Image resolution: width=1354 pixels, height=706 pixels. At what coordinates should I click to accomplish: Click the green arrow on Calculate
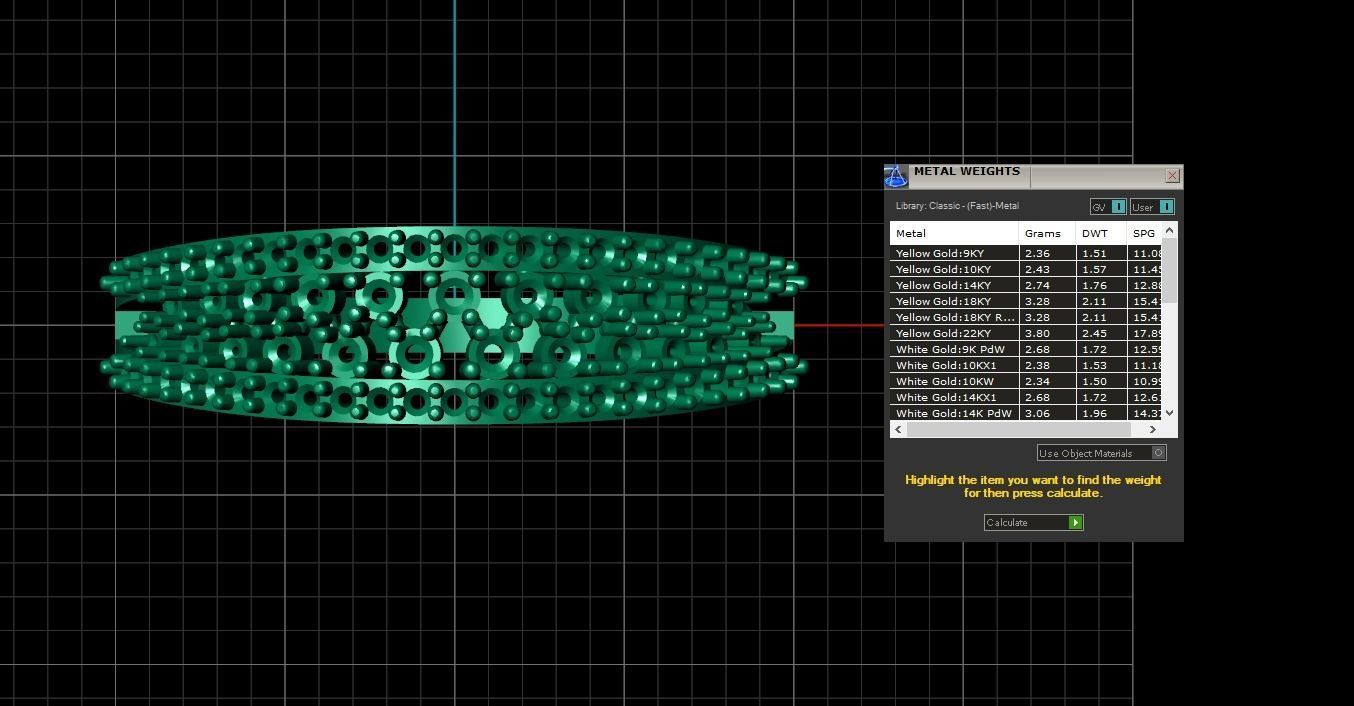(x=1076, y=522)
